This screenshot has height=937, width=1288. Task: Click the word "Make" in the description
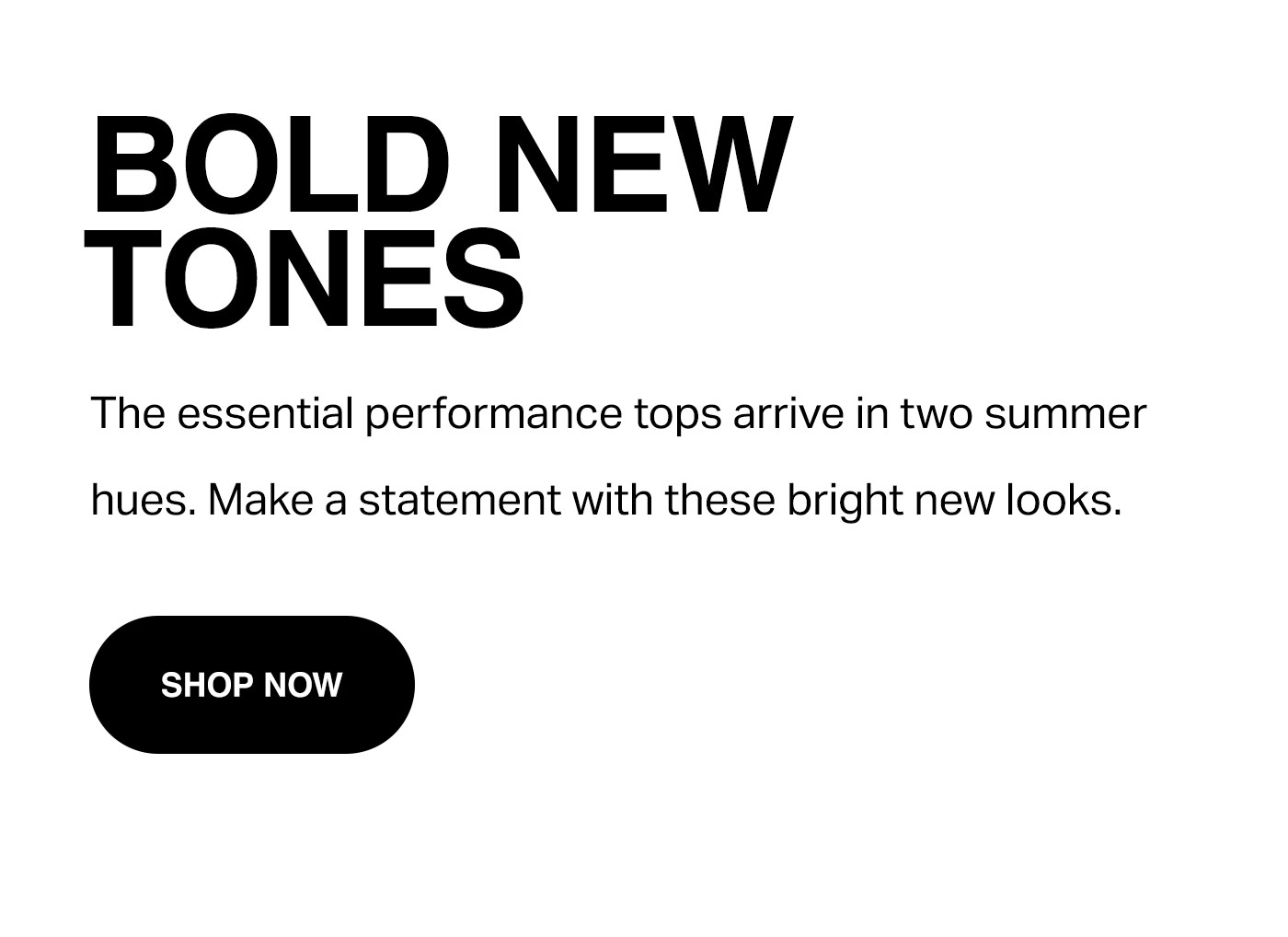point(260,501)
